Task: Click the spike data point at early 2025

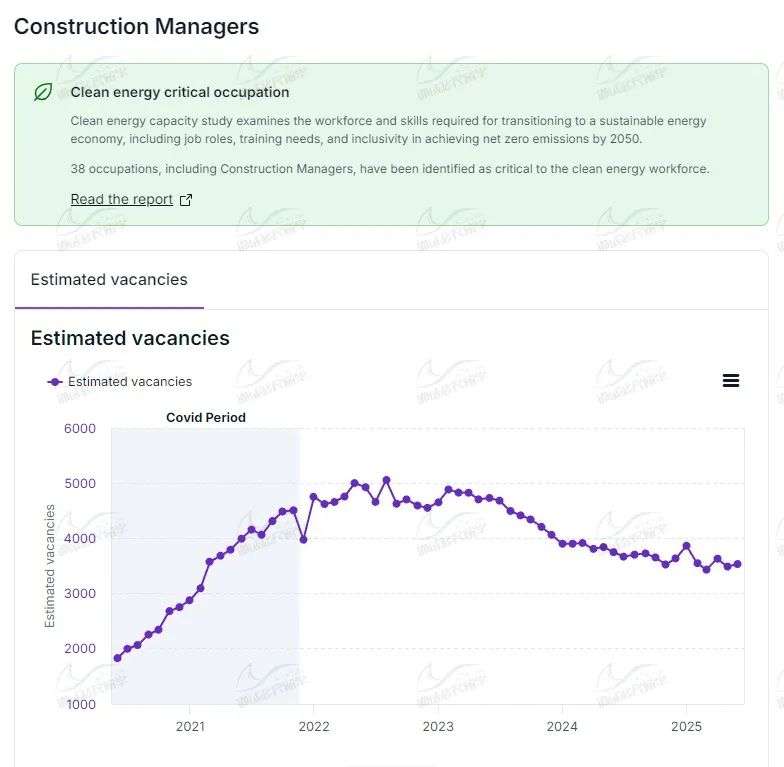Action: click(686, 546)
